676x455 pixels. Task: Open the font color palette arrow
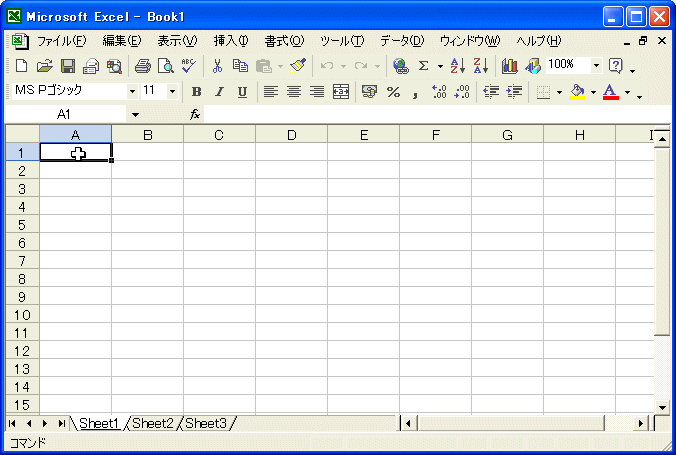pos(627,92)
